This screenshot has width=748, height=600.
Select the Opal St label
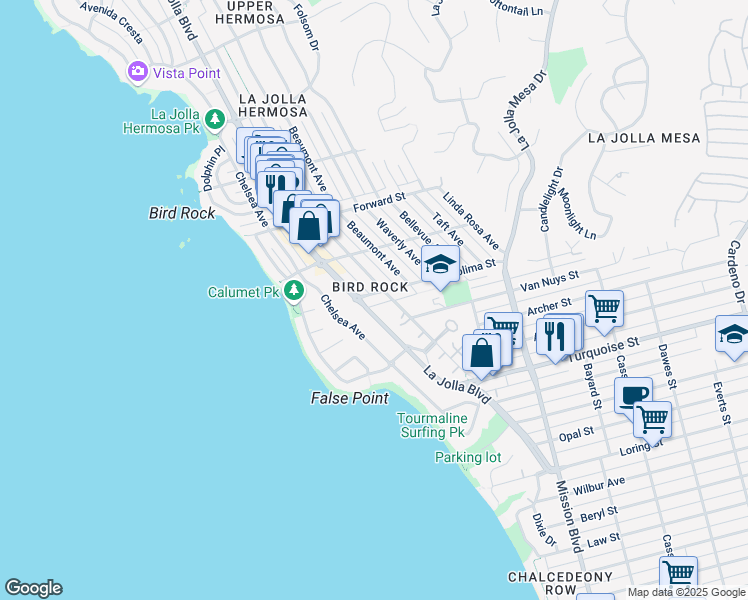[x=576, y=434]
